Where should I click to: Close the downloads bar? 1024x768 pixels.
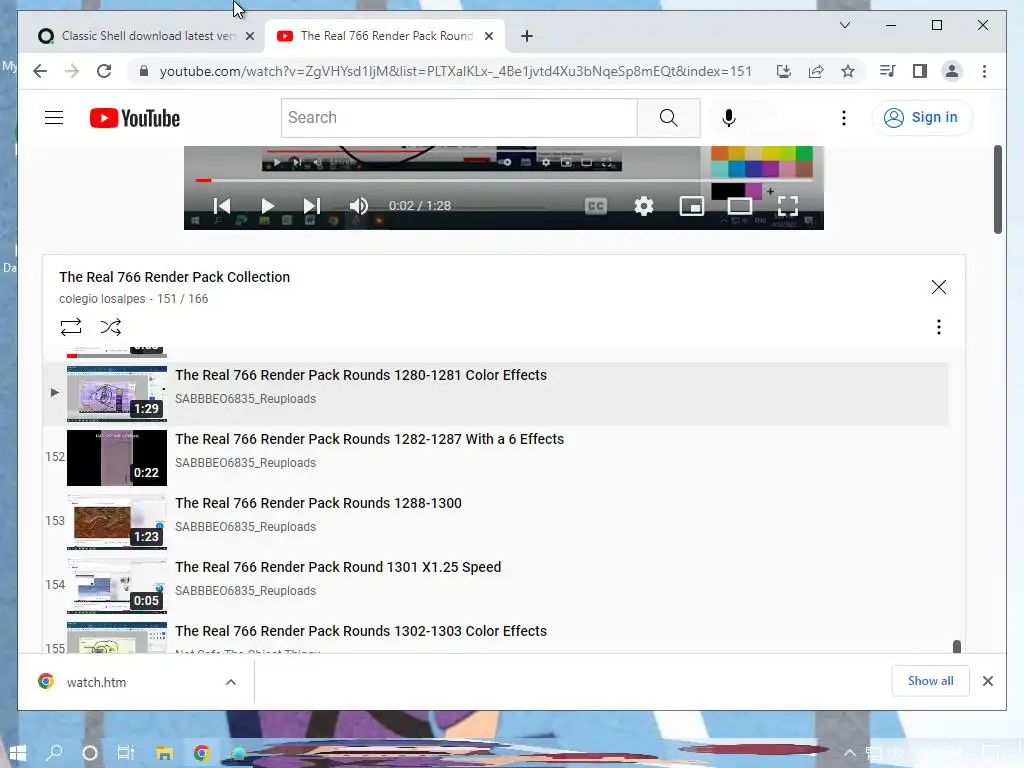coord(987,681)
